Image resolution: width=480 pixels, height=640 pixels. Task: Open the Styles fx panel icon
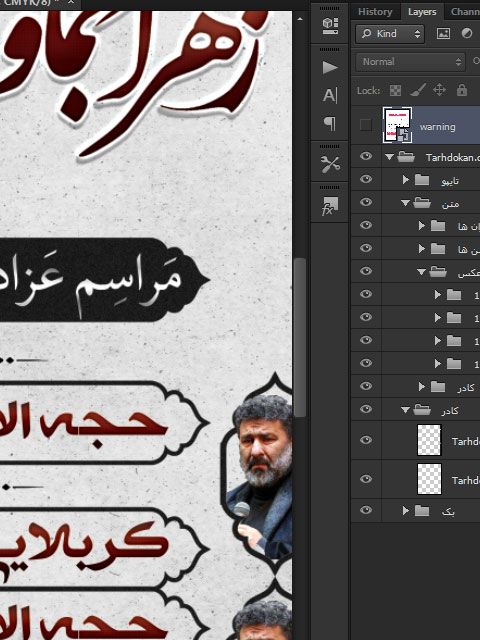click(330, 206)
